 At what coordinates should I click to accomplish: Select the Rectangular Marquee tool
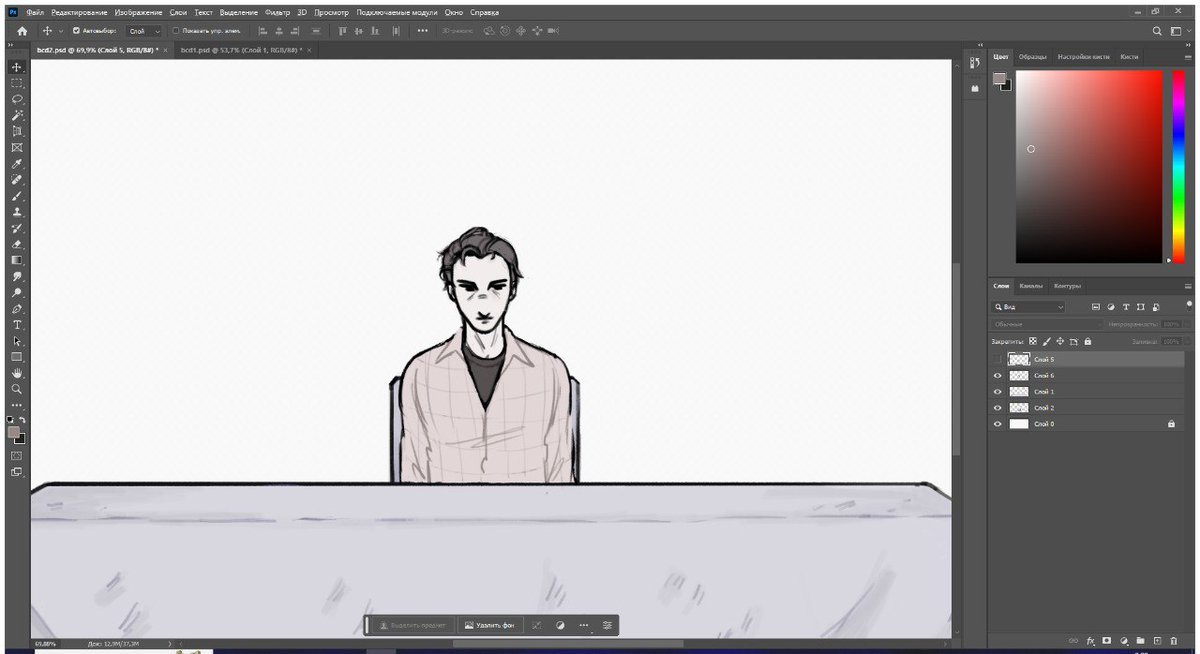point(17,83)
